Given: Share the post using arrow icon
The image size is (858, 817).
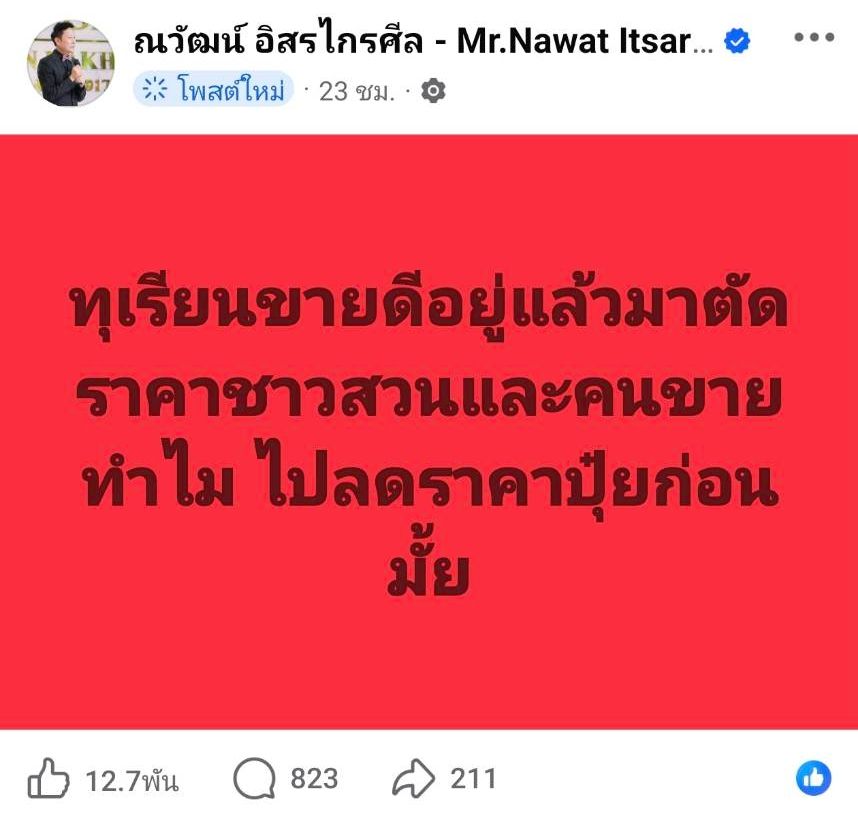Looking at the screenshot, I should 413,778.
